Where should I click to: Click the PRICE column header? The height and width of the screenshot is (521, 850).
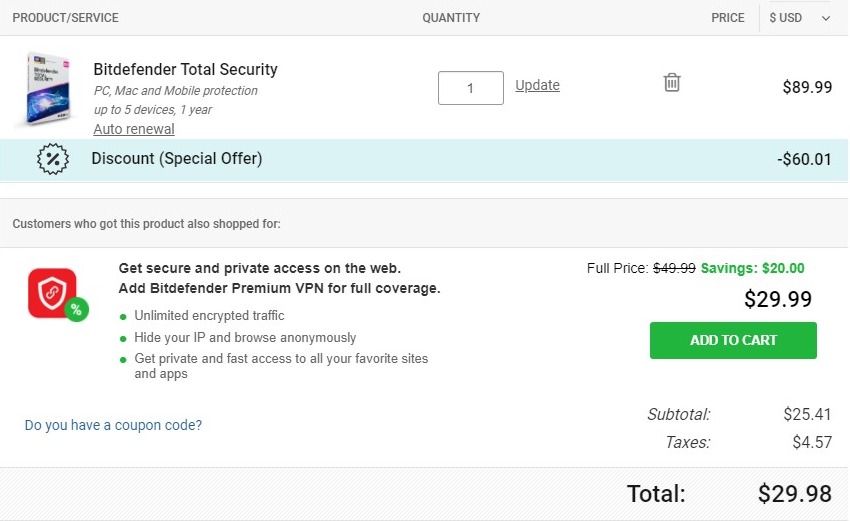tap(727, 18)
